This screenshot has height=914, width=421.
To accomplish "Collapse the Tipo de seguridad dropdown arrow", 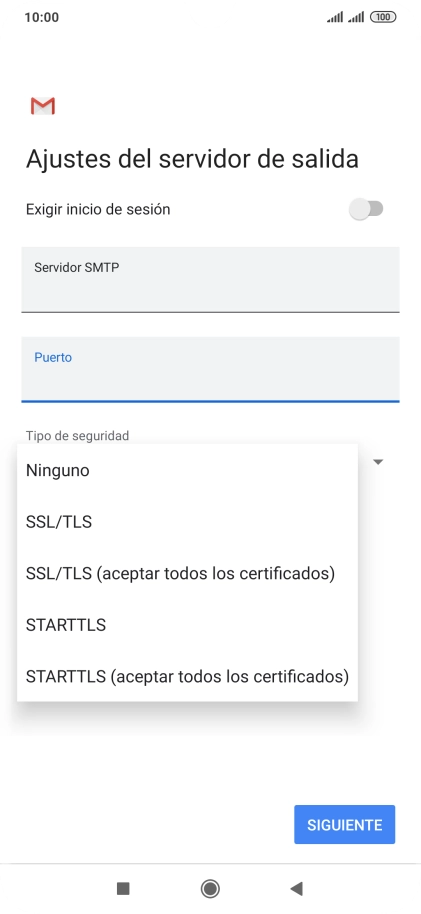I will (378, 462).
